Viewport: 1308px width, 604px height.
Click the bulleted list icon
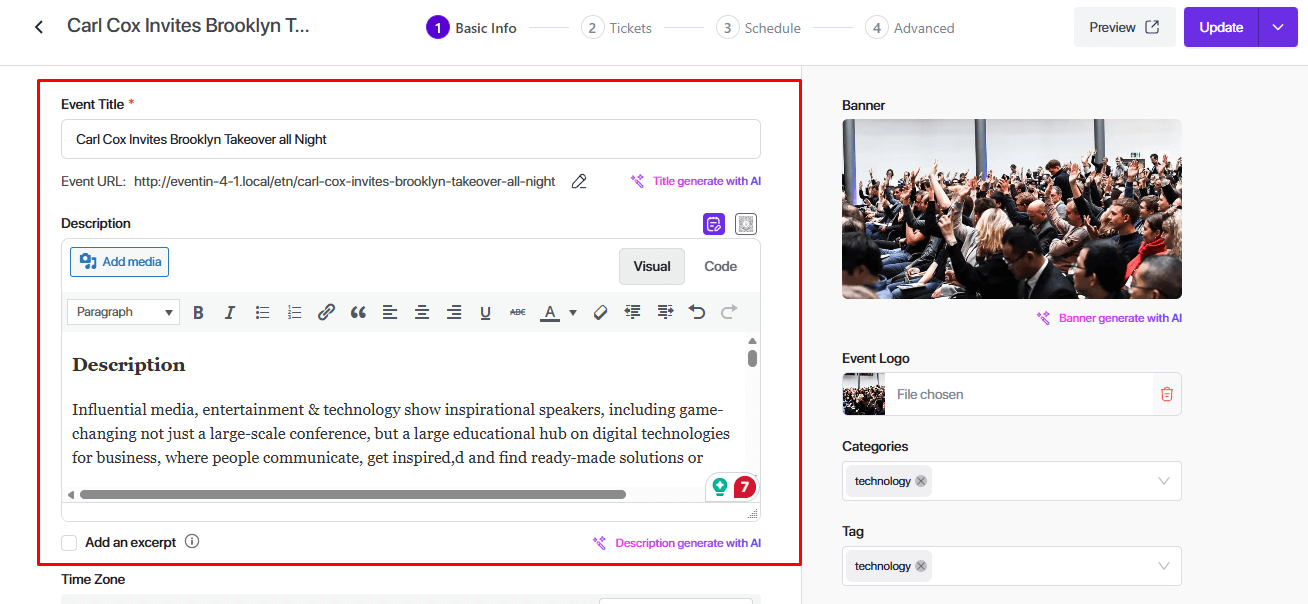click(262, 312)
